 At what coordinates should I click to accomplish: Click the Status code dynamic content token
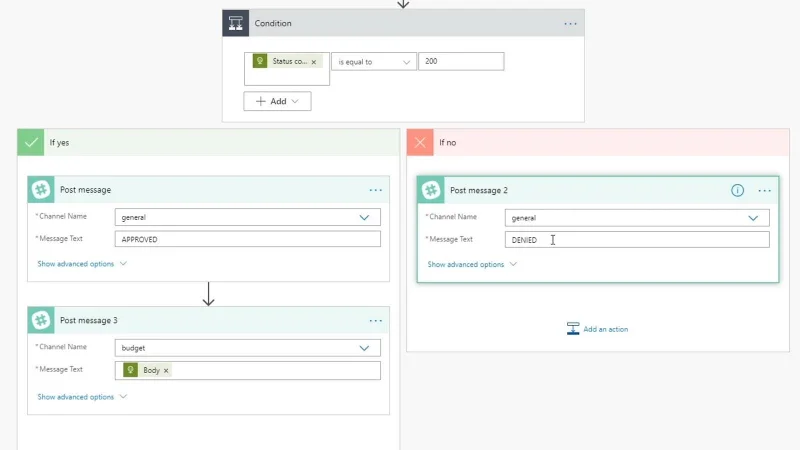tap(287, 61)
